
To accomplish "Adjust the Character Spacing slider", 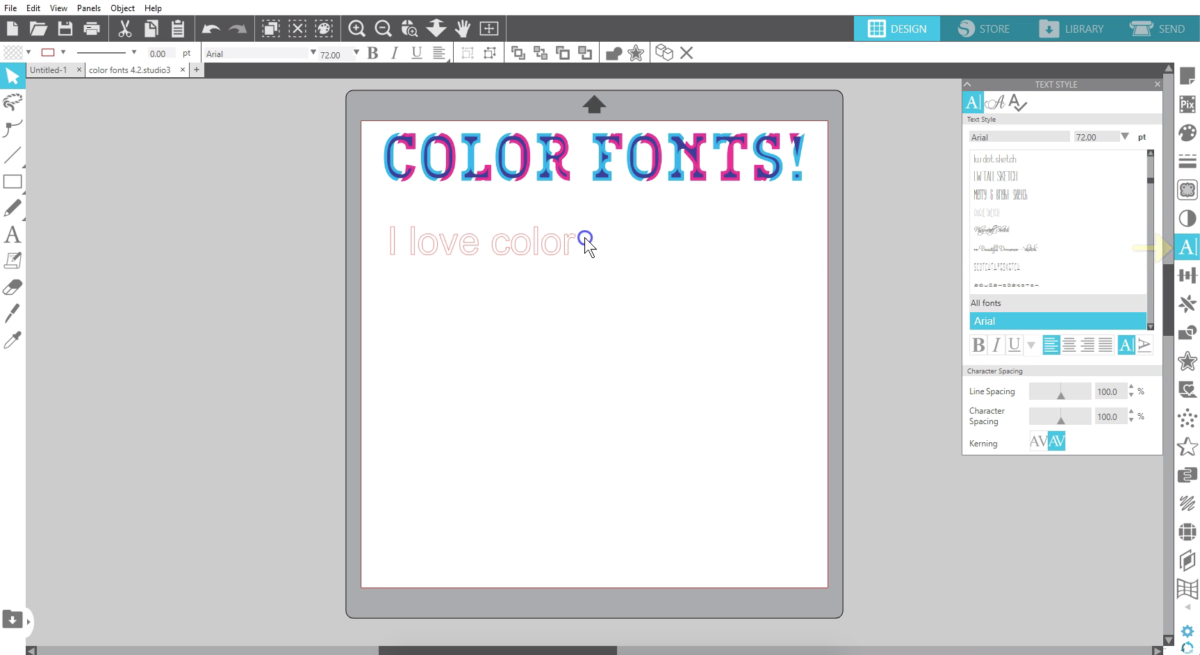I will pos(1060,416).
